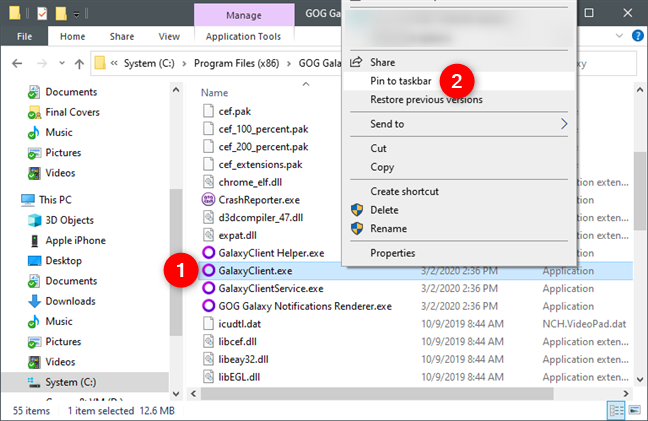
Task: Go forward with the Forward arrow
Action: 42,63
